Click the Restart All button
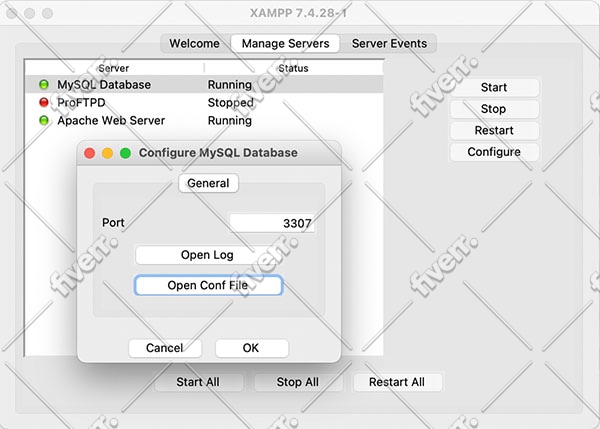This screenshot has height=429, width=600. (397, 382)
